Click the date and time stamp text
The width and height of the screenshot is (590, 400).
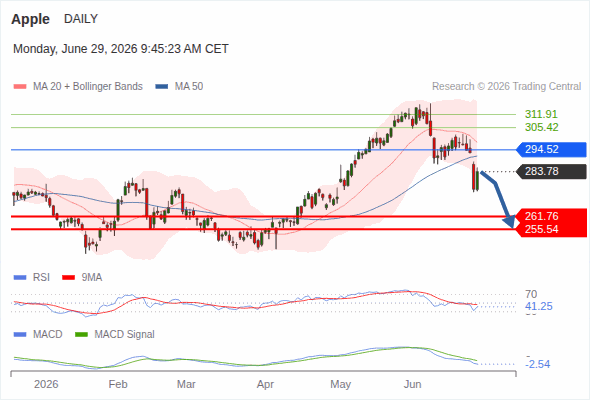pyautogui.click(x=121, y=49)
